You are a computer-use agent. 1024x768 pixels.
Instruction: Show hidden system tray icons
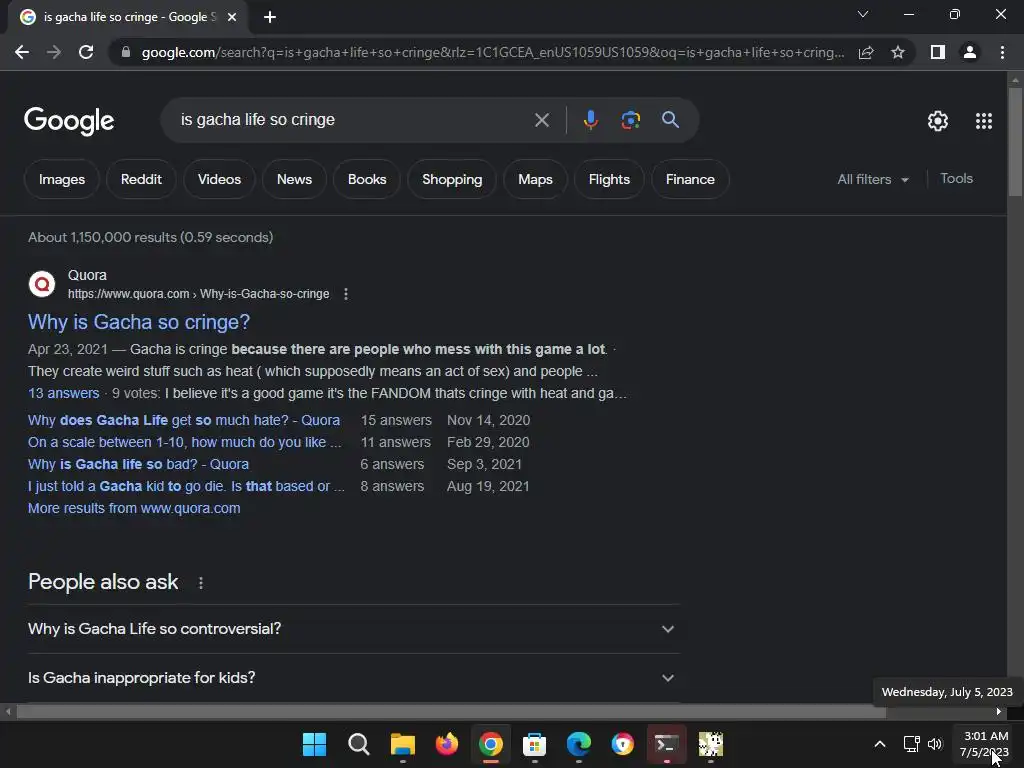[x=880, y=744]
